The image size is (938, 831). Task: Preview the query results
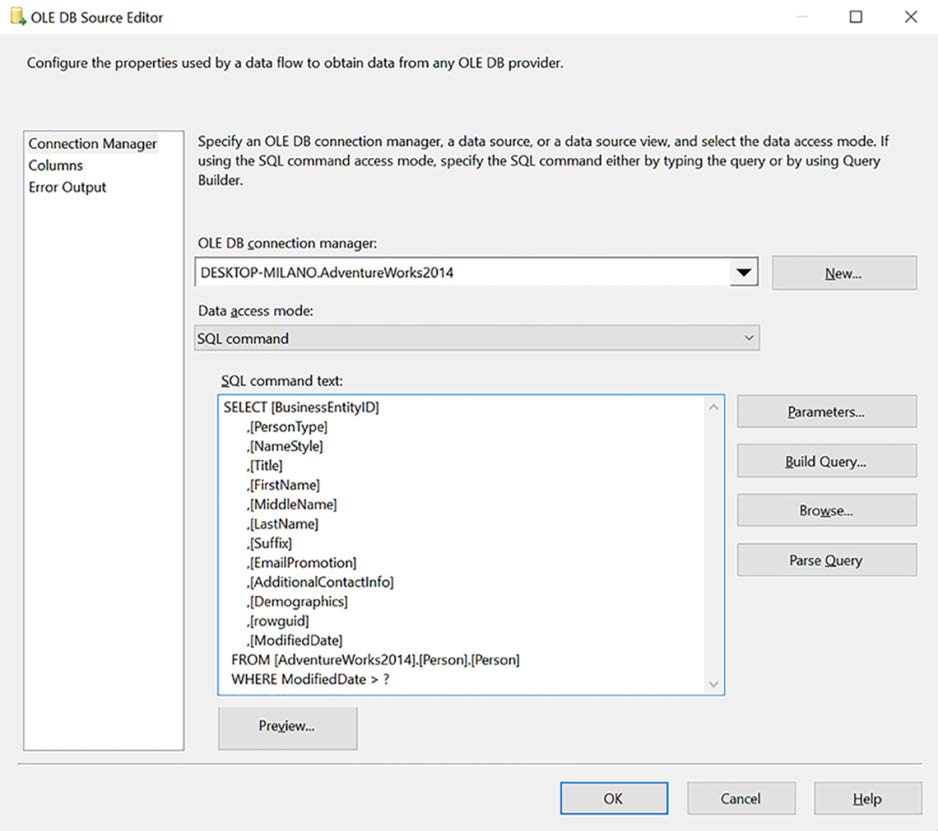coord(287,728)
